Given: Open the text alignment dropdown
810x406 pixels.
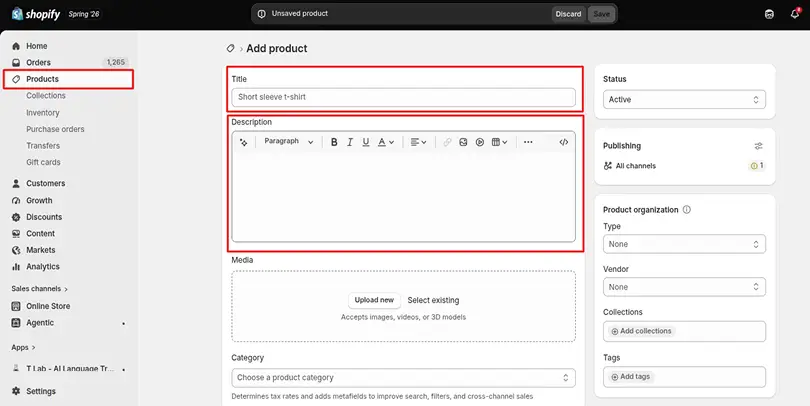Looking at the screenshot, I should [418, 142].
